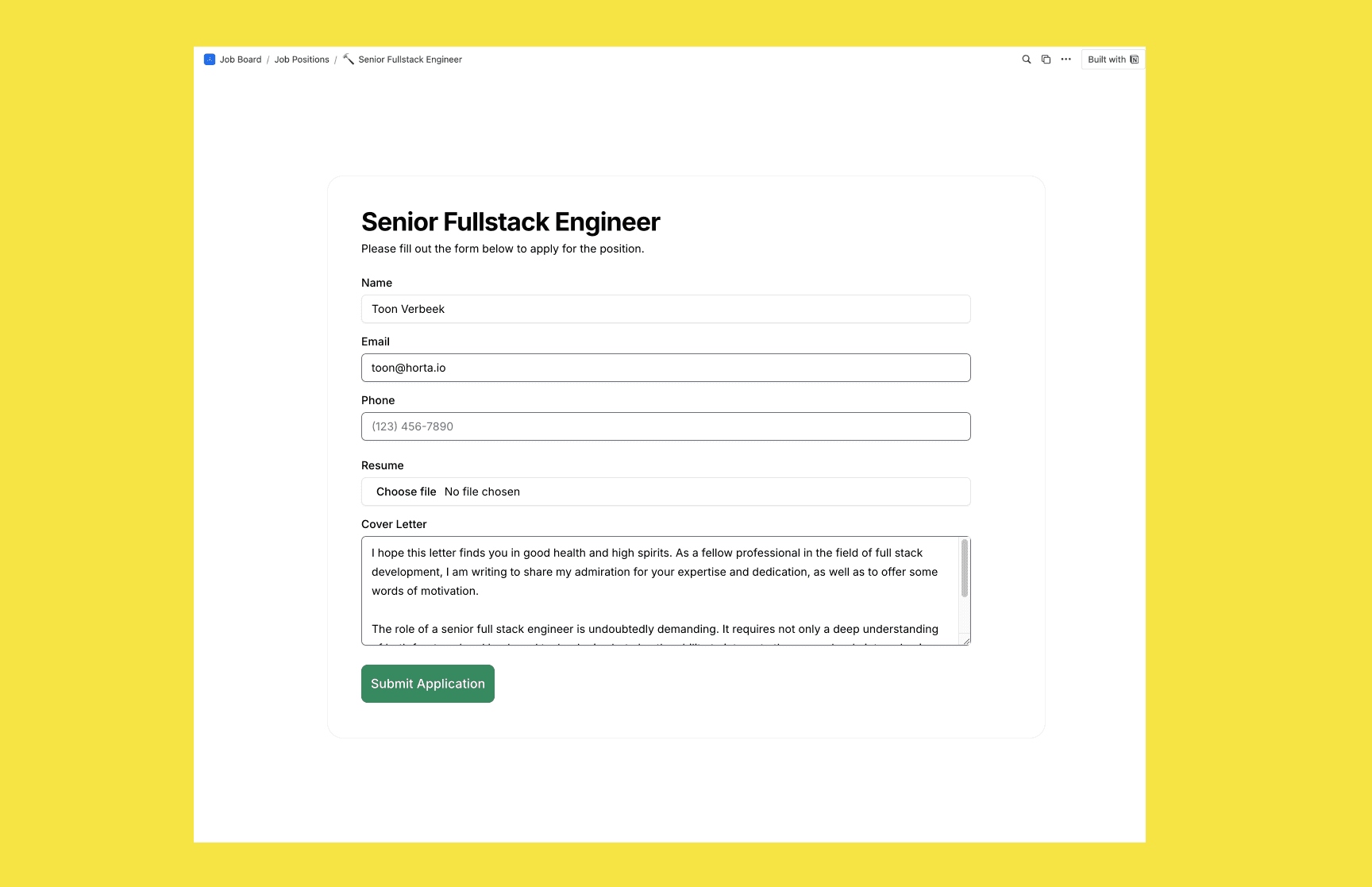Focus the empty Phone number field
The image size is (1372, 887).
pyautogui.click(x=665, y=426)
